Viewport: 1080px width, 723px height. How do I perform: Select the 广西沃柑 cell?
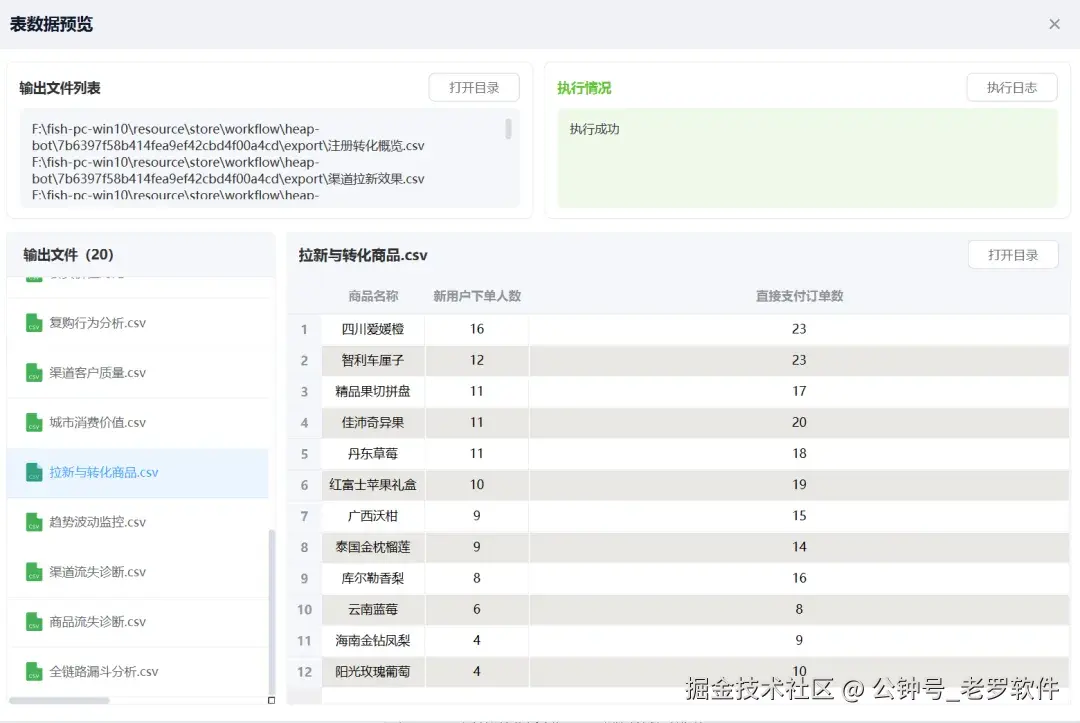click(x=373, y=516)
